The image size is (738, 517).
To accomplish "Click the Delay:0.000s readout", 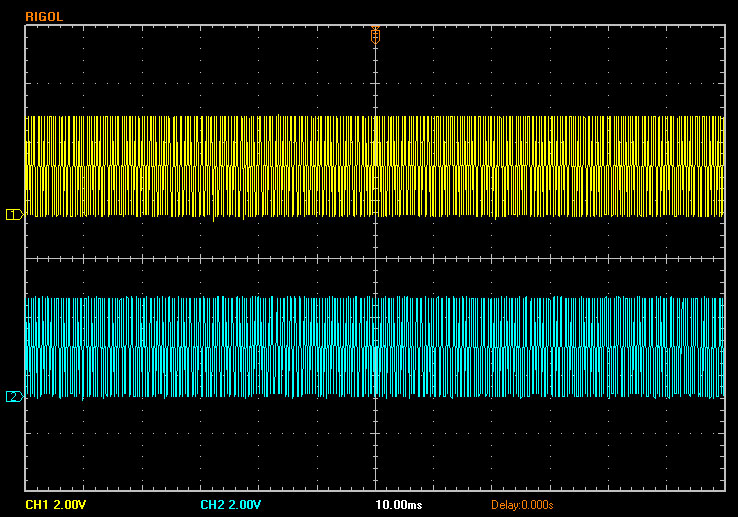I will pyautogui.click(x=522, y=505).
